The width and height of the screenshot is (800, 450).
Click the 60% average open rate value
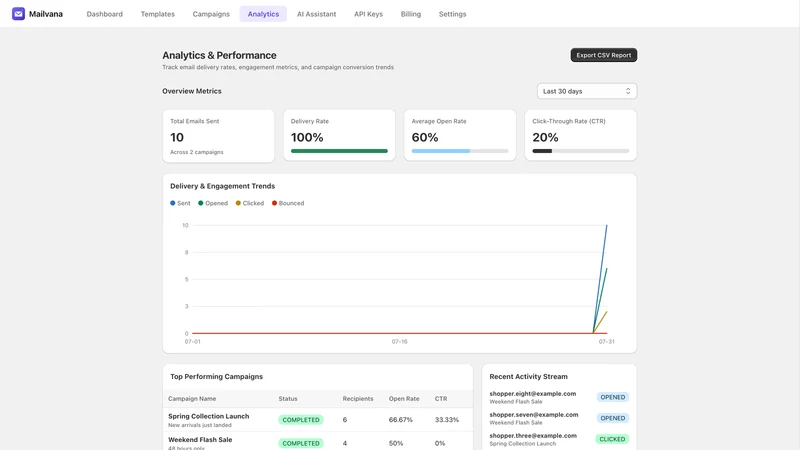(425, 137)
